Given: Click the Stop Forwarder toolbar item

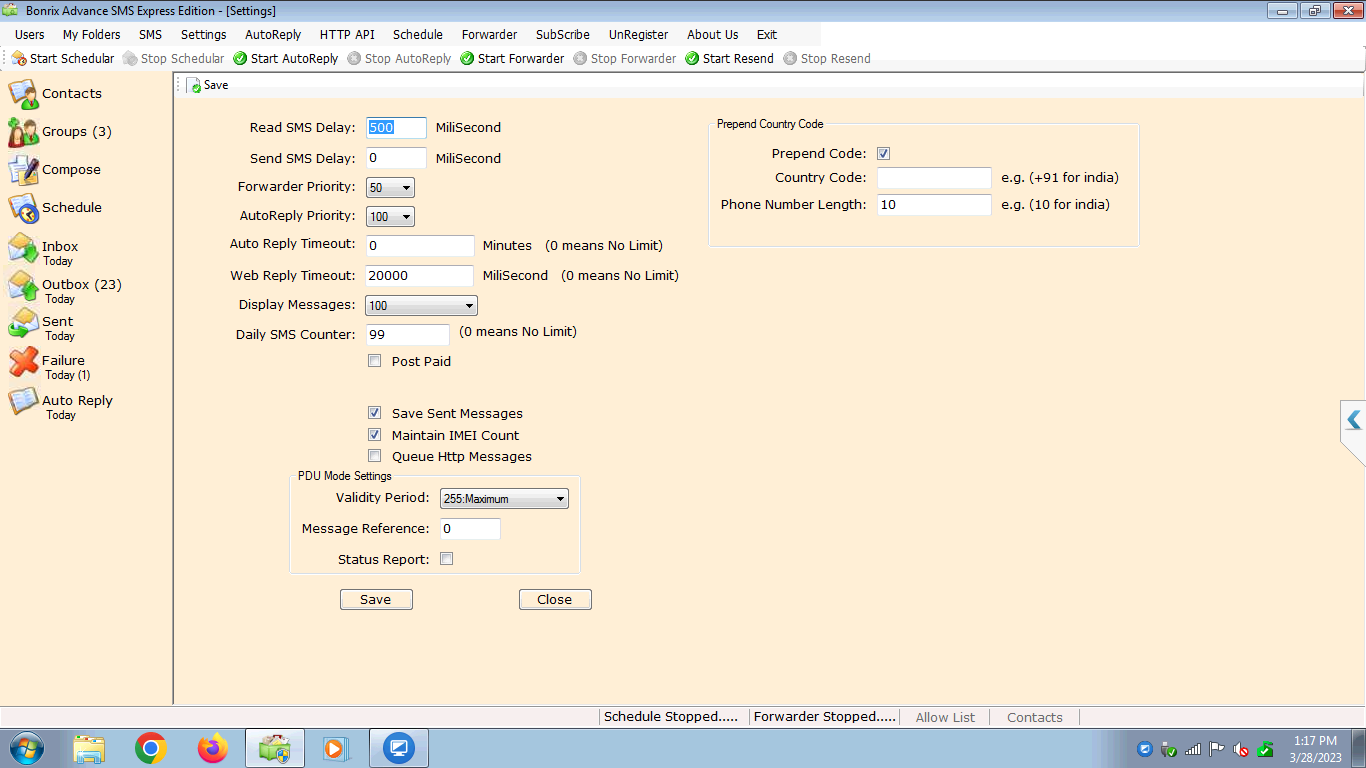Looking at the screenshot, I should click(x=625, y=59).
